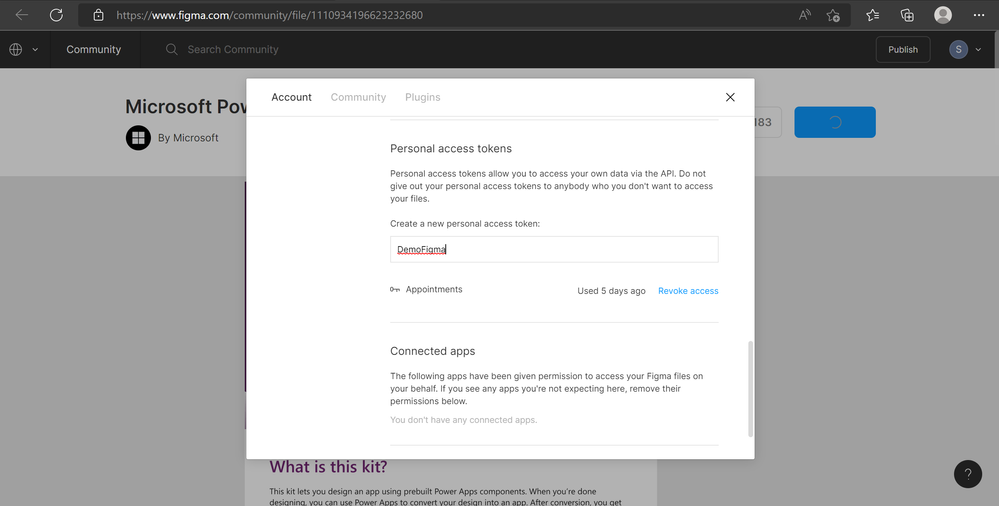
Task: Click the Connected apps heading
Action: click(x=433, y=351)
